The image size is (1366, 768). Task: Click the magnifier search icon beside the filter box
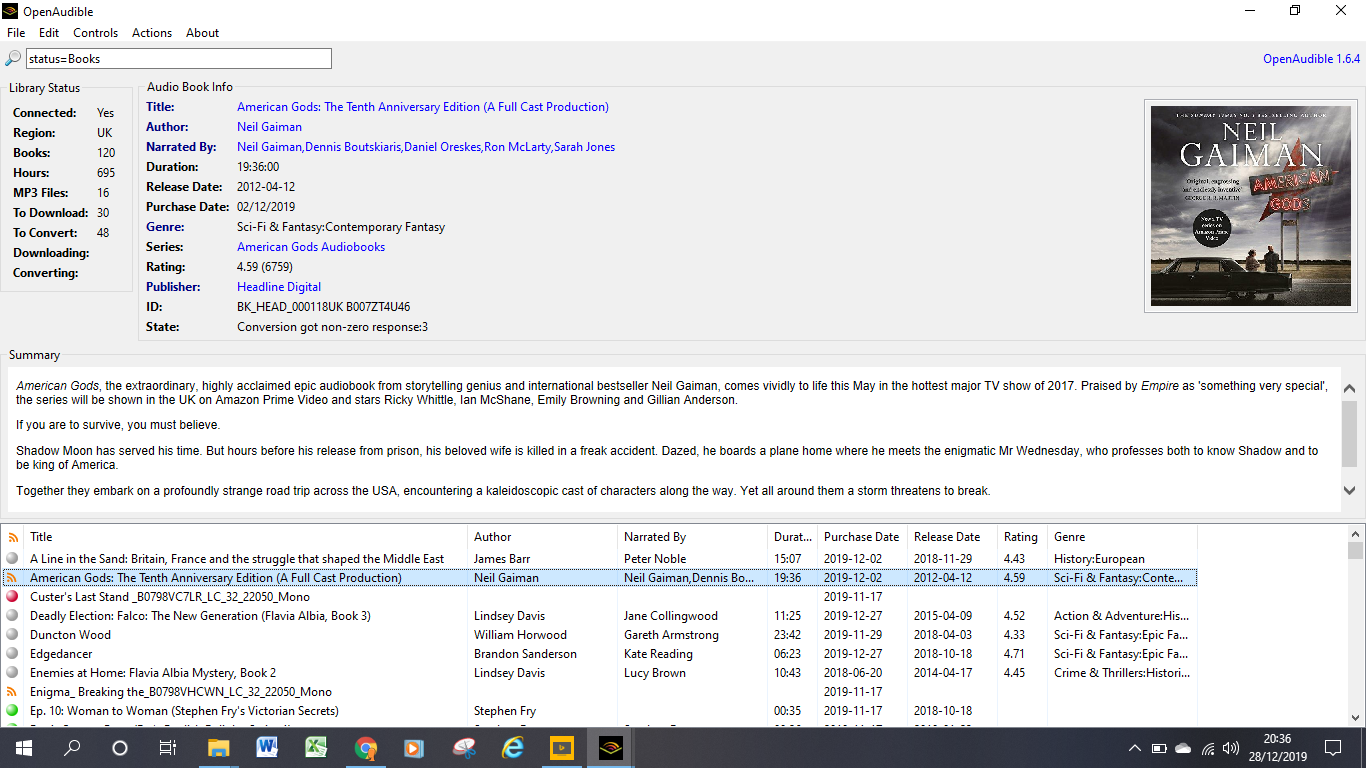pos(12,58)
